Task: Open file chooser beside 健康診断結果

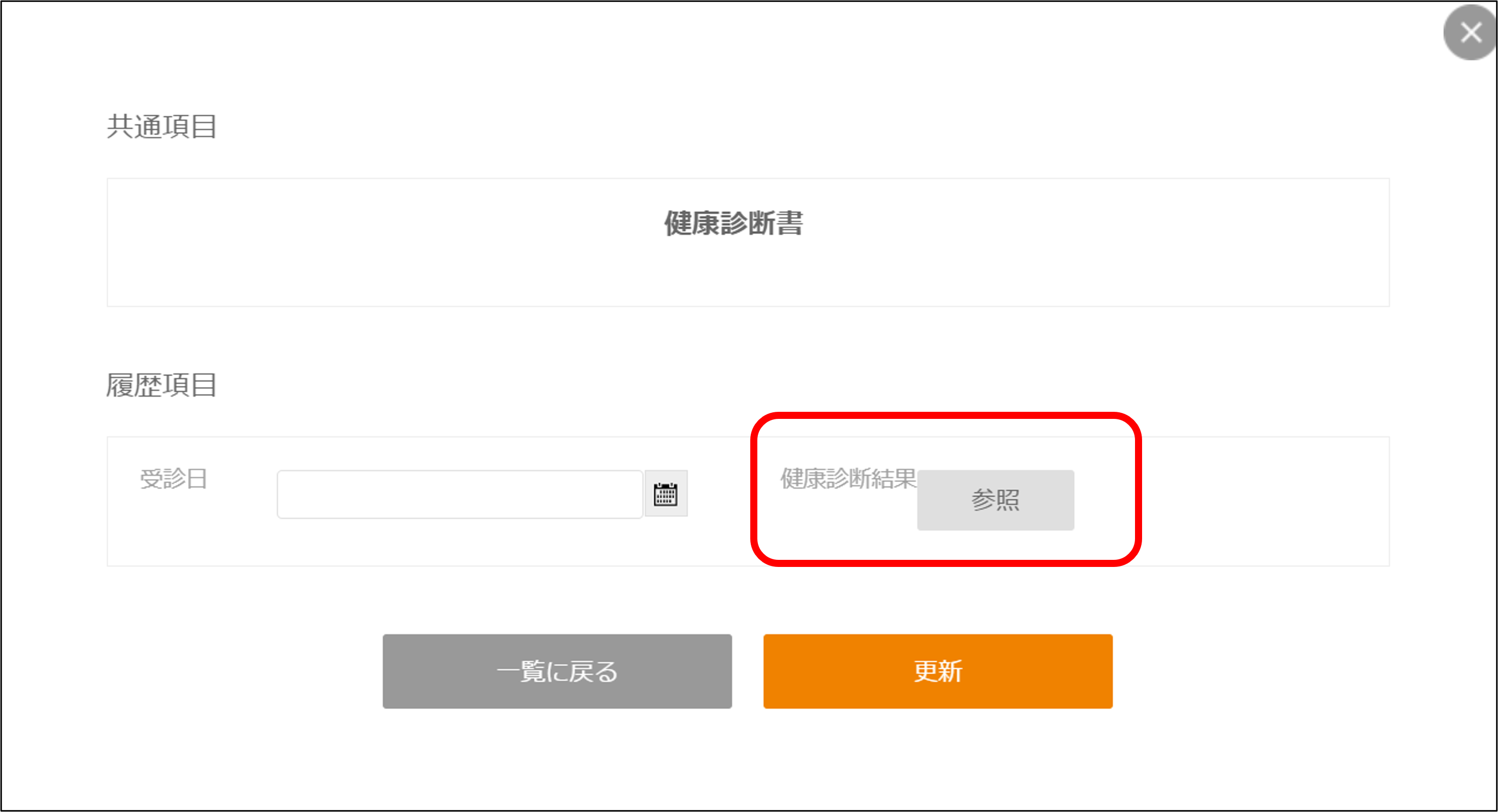Action: coord(995,500)
